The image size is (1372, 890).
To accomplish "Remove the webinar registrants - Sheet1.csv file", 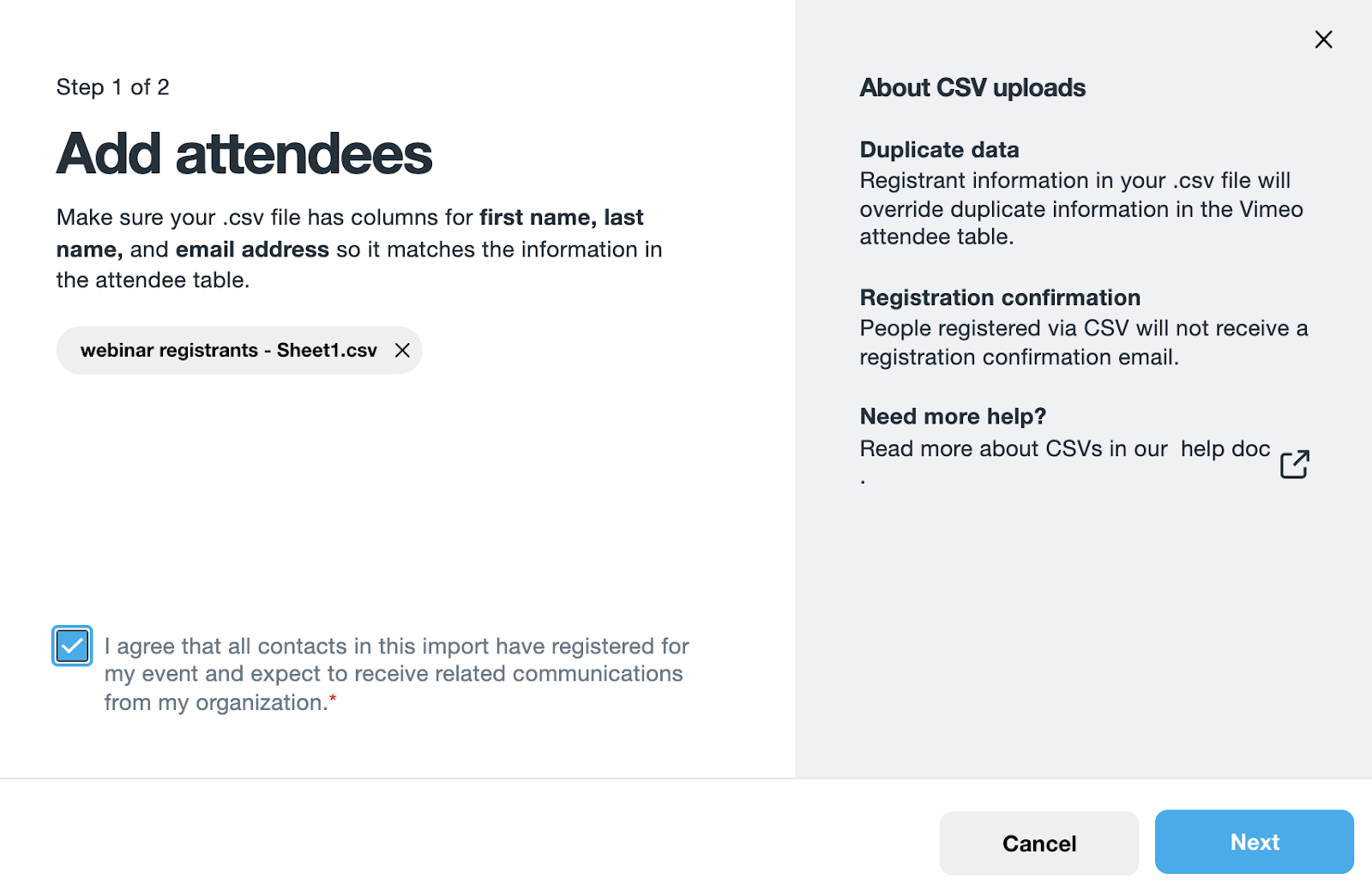I will coord(402,350).
